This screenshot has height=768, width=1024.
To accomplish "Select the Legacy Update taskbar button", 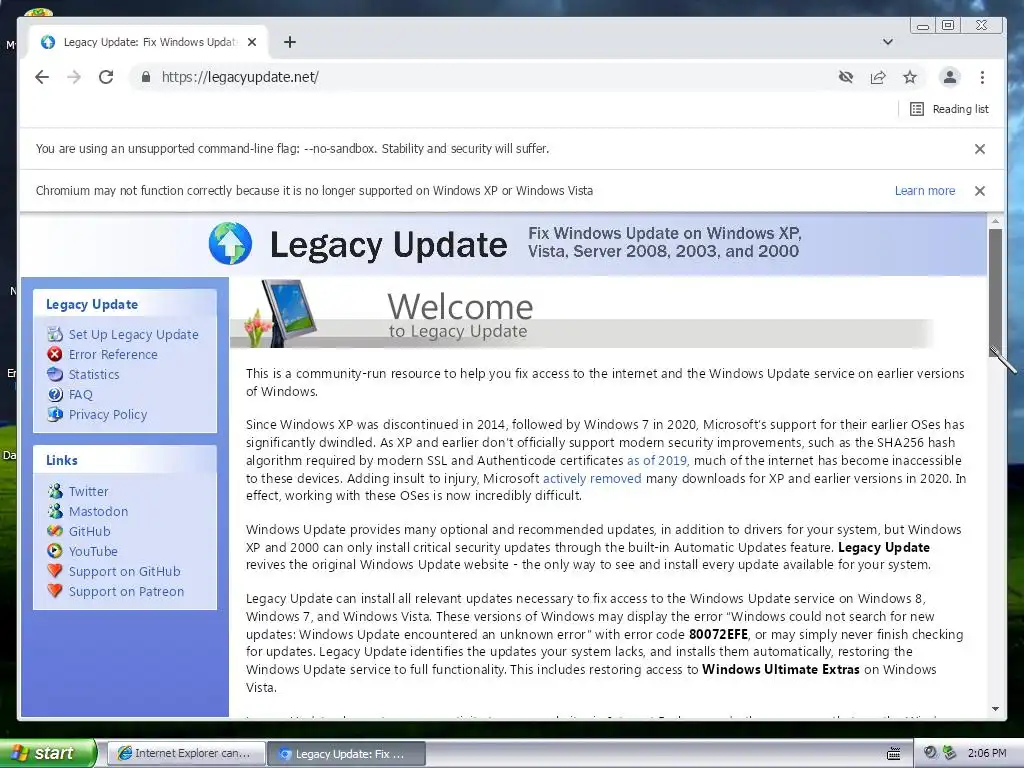I will (346, 754).
